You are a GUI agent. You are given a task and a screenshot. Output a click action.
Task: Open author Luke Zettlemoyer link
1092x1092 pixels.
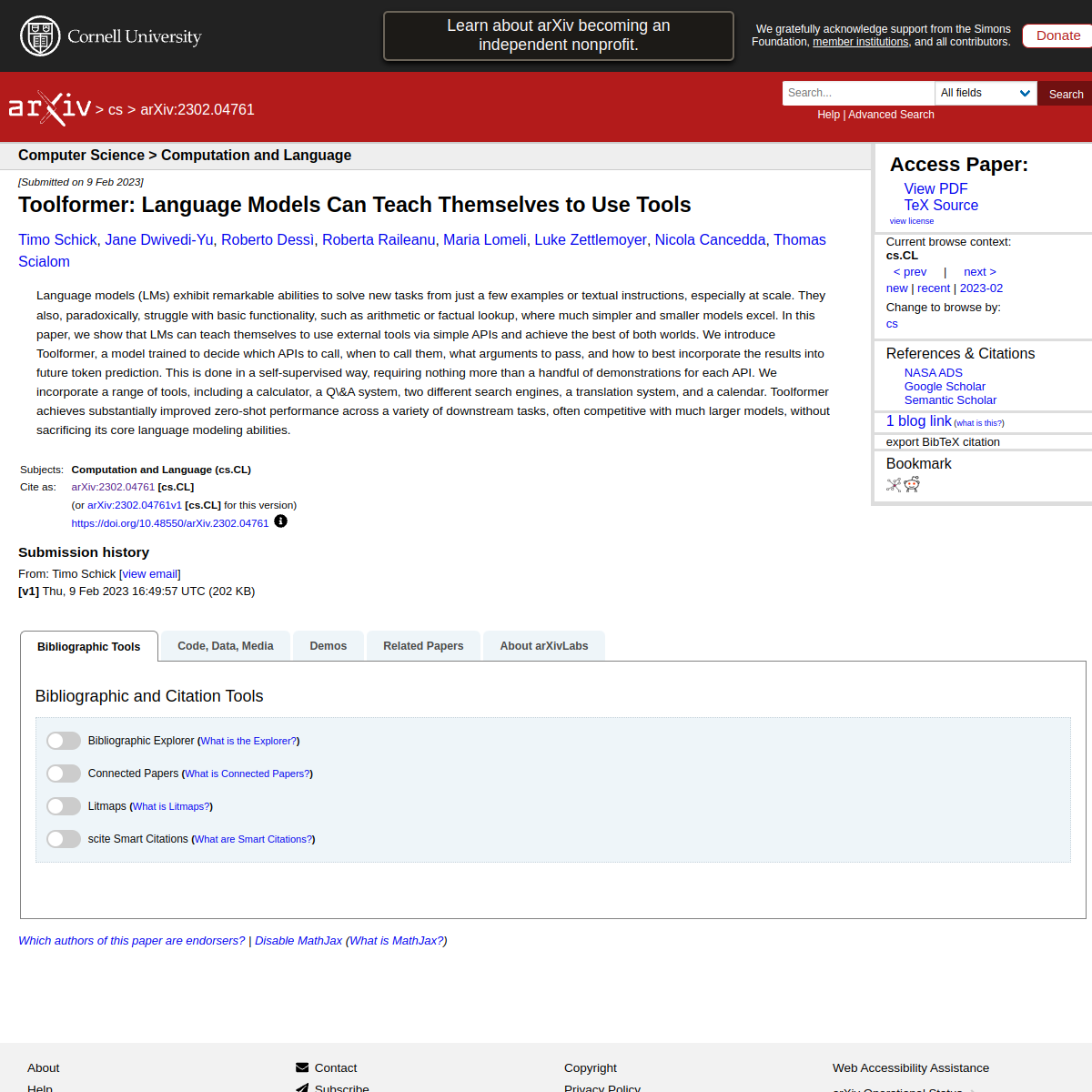pos(591,240)
